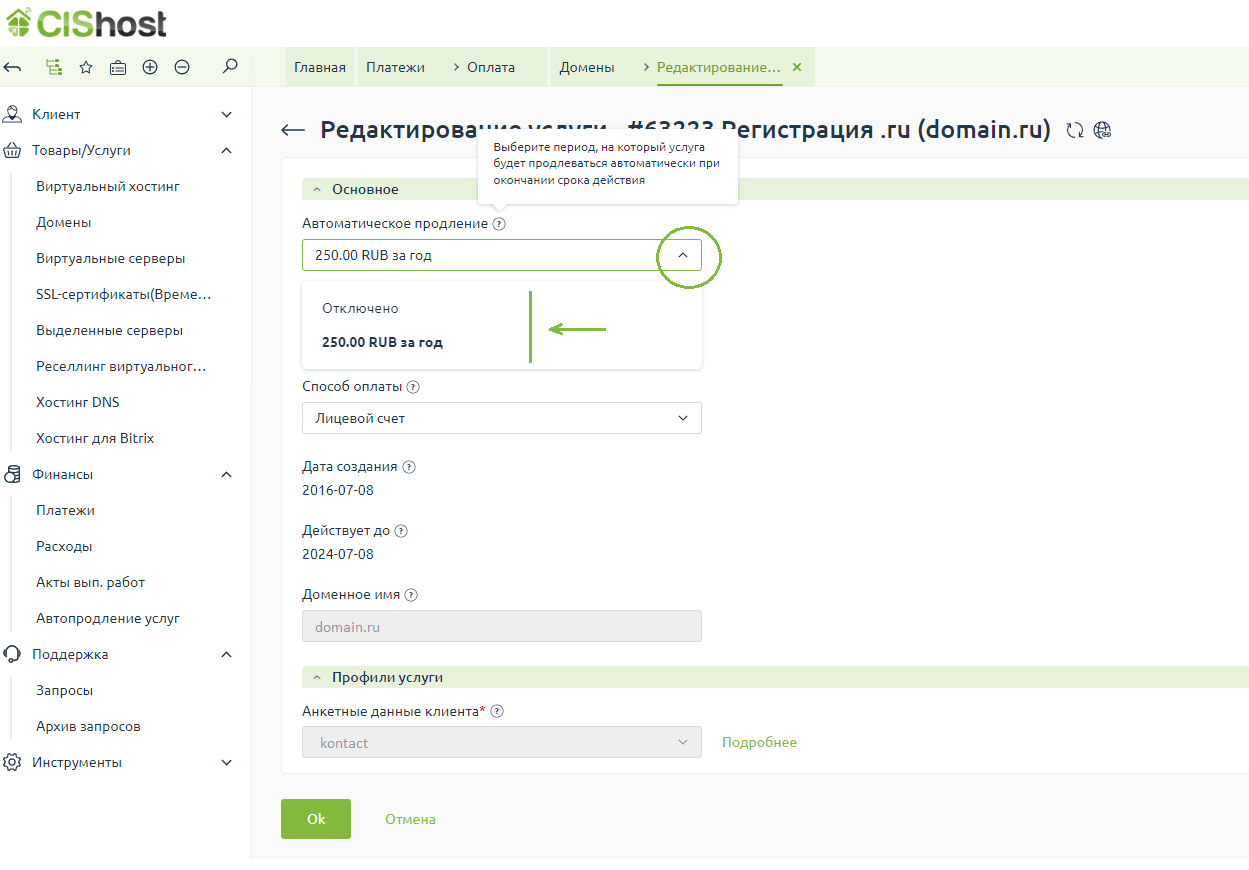The image size is (1249, 870).
Task: Close the Редактирование tab
Action: pyautogui.click(x=797, y=67)
